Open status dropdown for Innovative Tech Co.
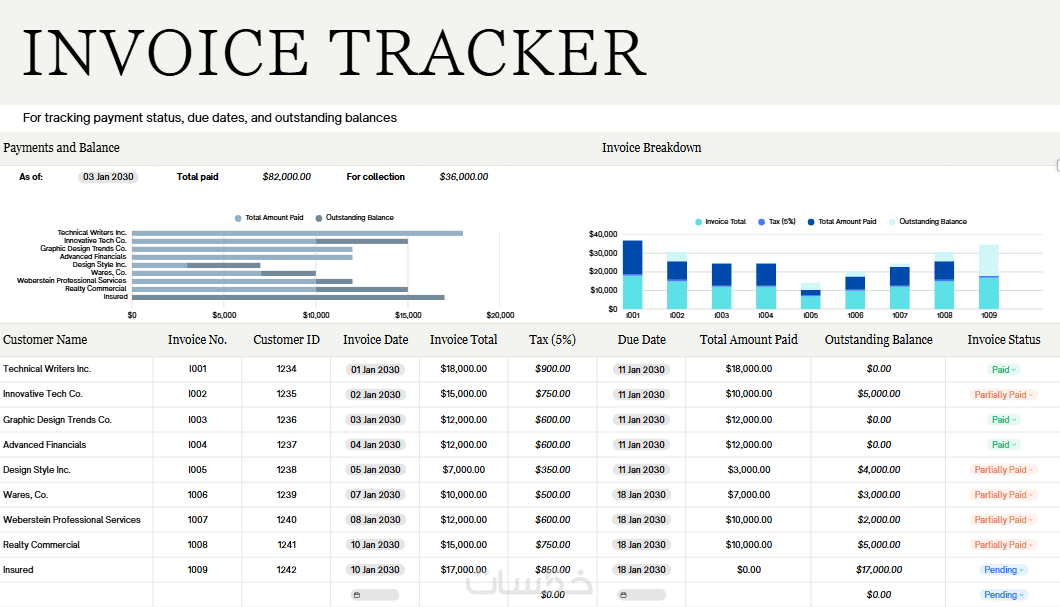The width and height of the screenshot is (1060, 607). coord(1003,395)
